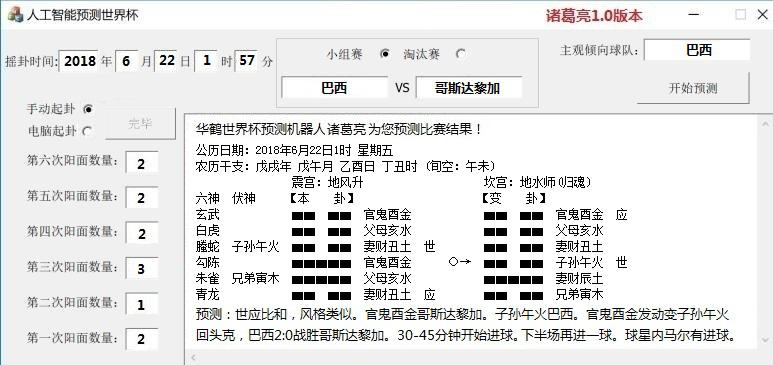Click the 公历日期 line in results
This screenshot has width=773, height=365.
point(294,150)
